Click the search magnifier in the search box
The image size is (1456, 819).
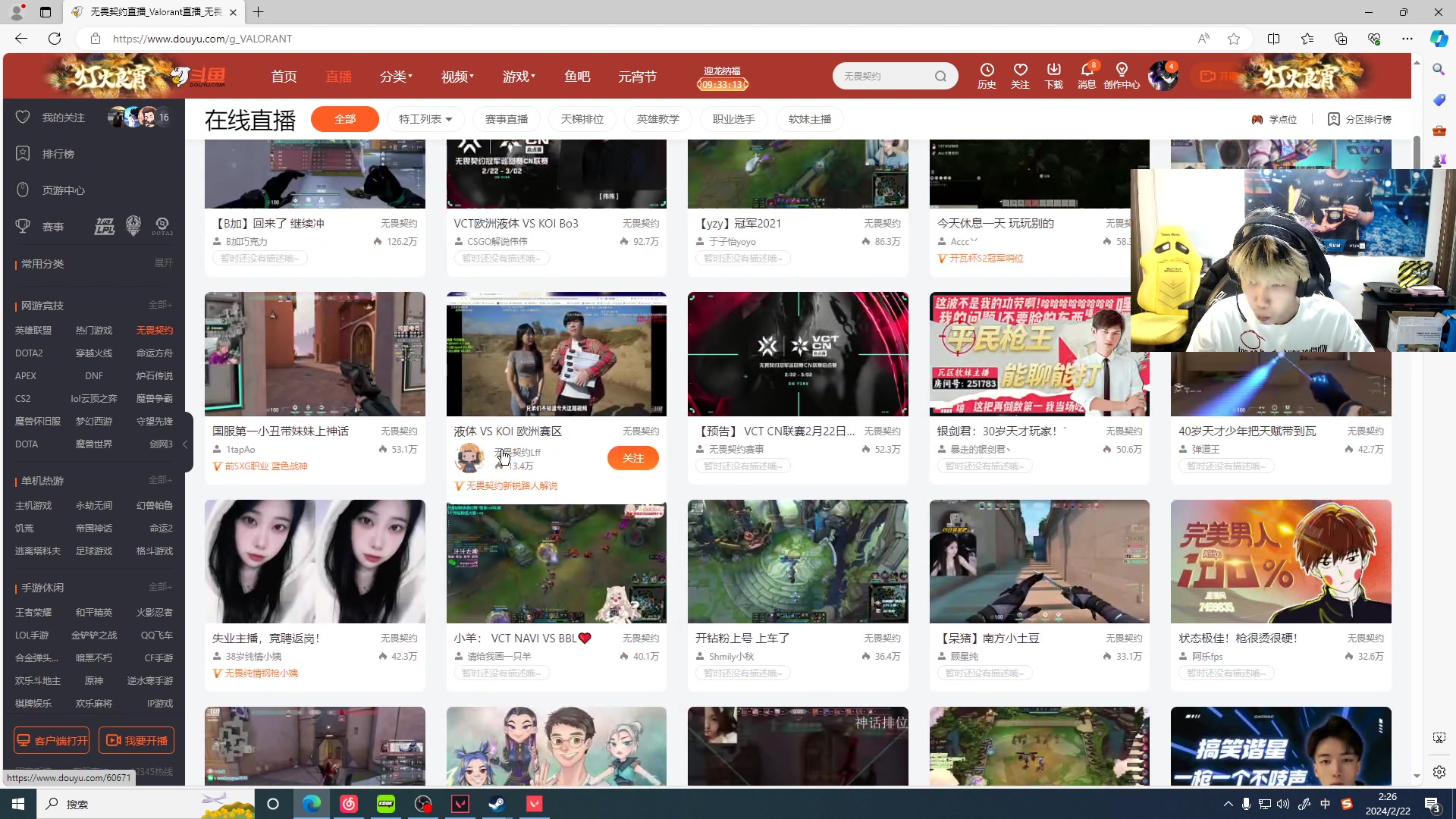pyautogui.click(x=940, y=76)
